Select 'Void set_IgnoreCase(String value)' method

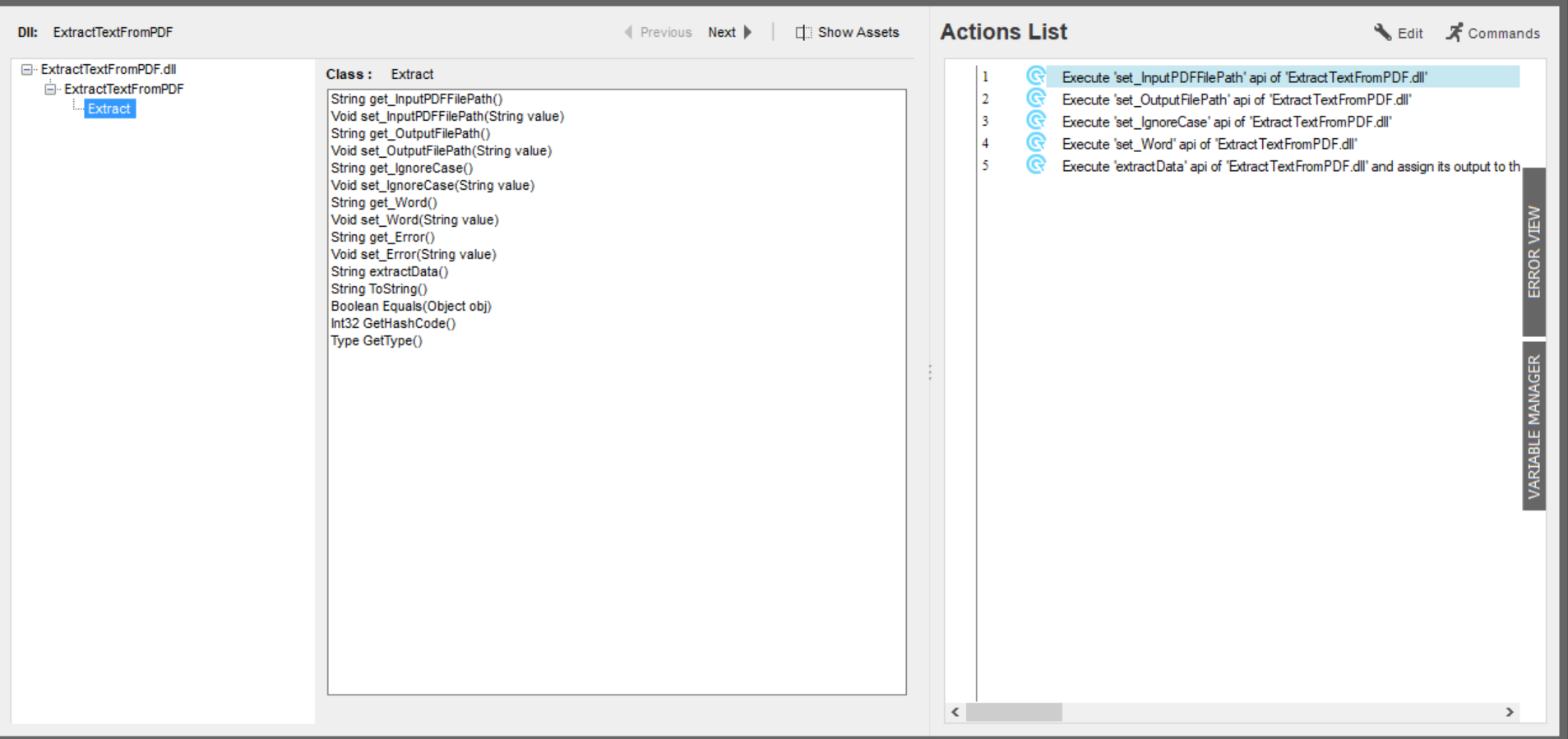pyautogui.click(x=432, y=185)
